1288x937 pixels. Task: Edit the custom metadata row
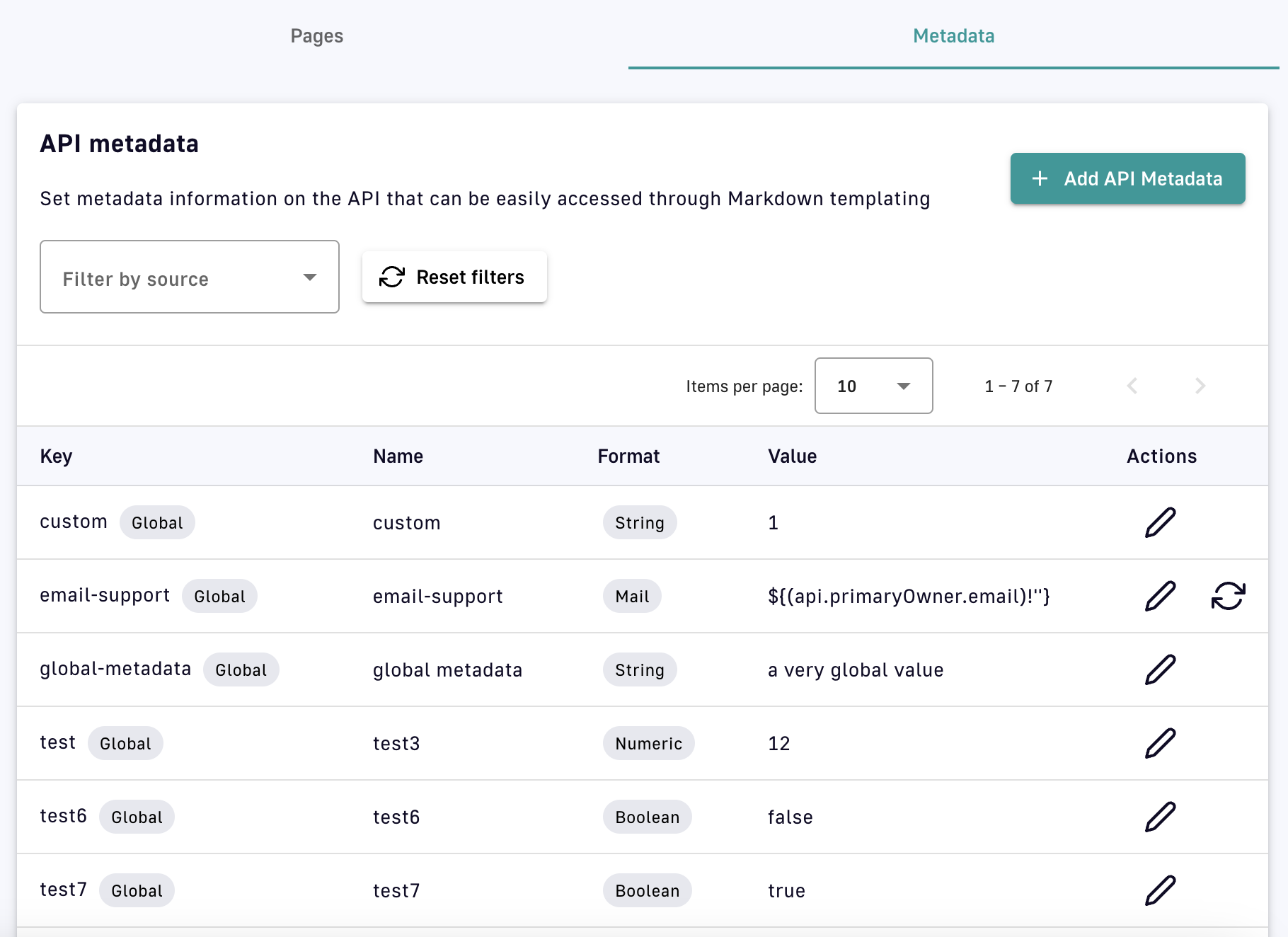click(x=1160, y=523)
